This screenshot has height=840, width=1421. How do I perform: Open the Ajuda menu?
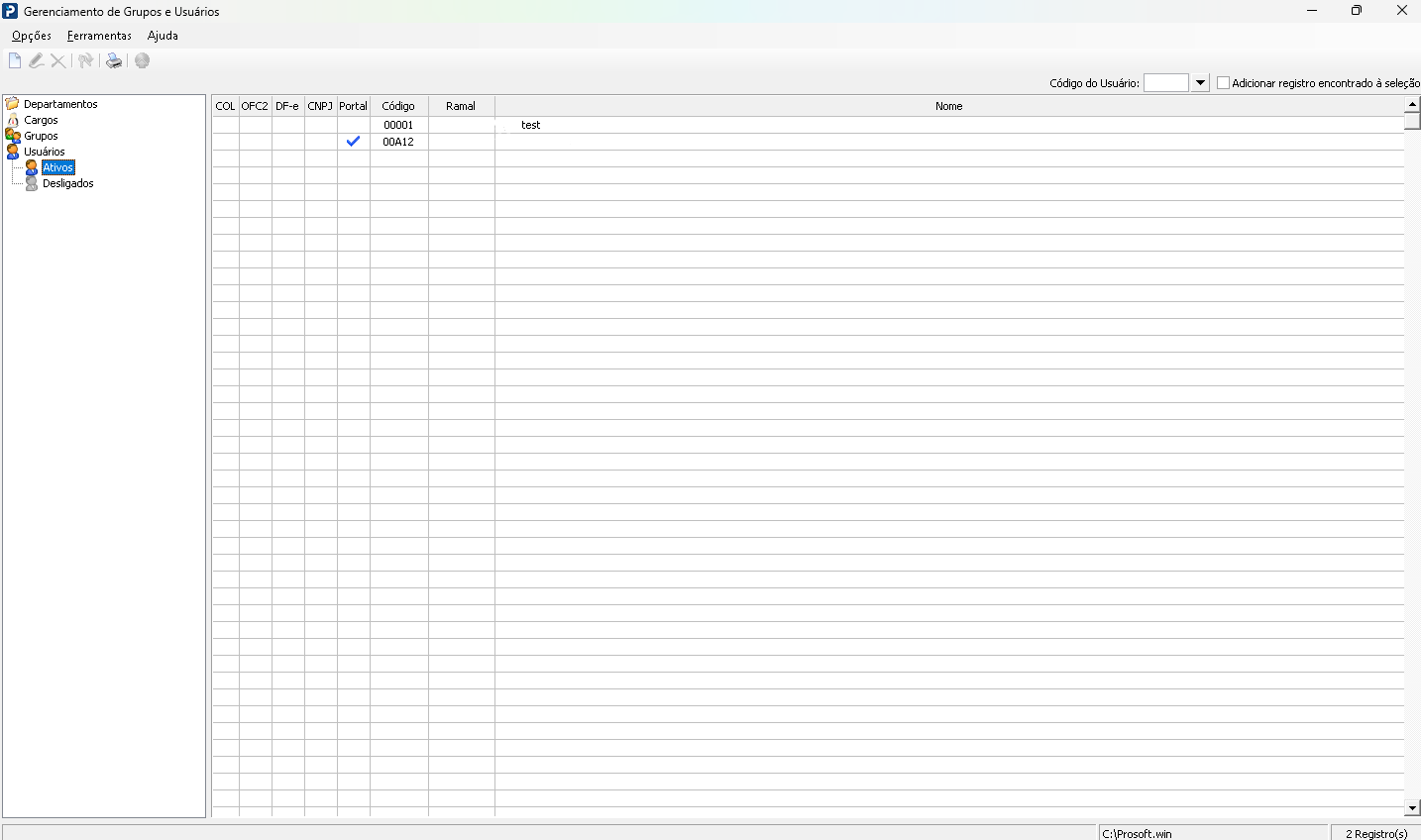[163, 36]
